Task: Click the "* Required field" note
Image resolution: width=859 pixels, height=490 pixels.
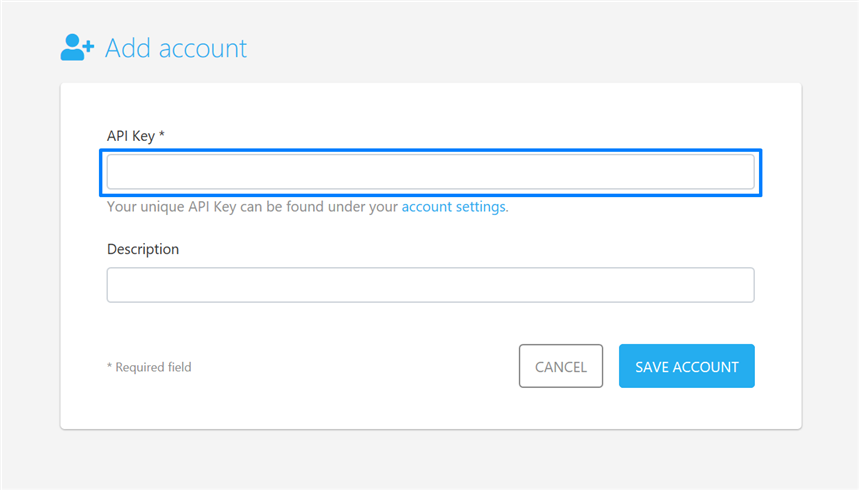Action: (x=149, y=367)
